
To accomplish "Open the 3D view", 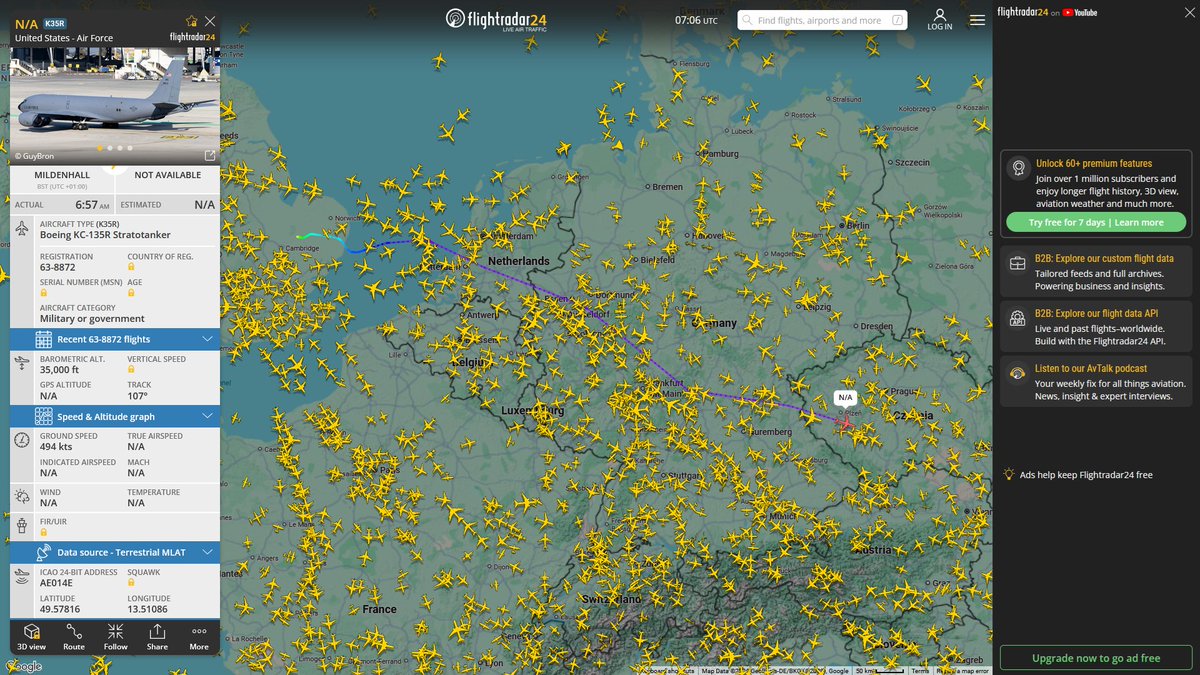I will pyautogui.click(x=31, y=637).
